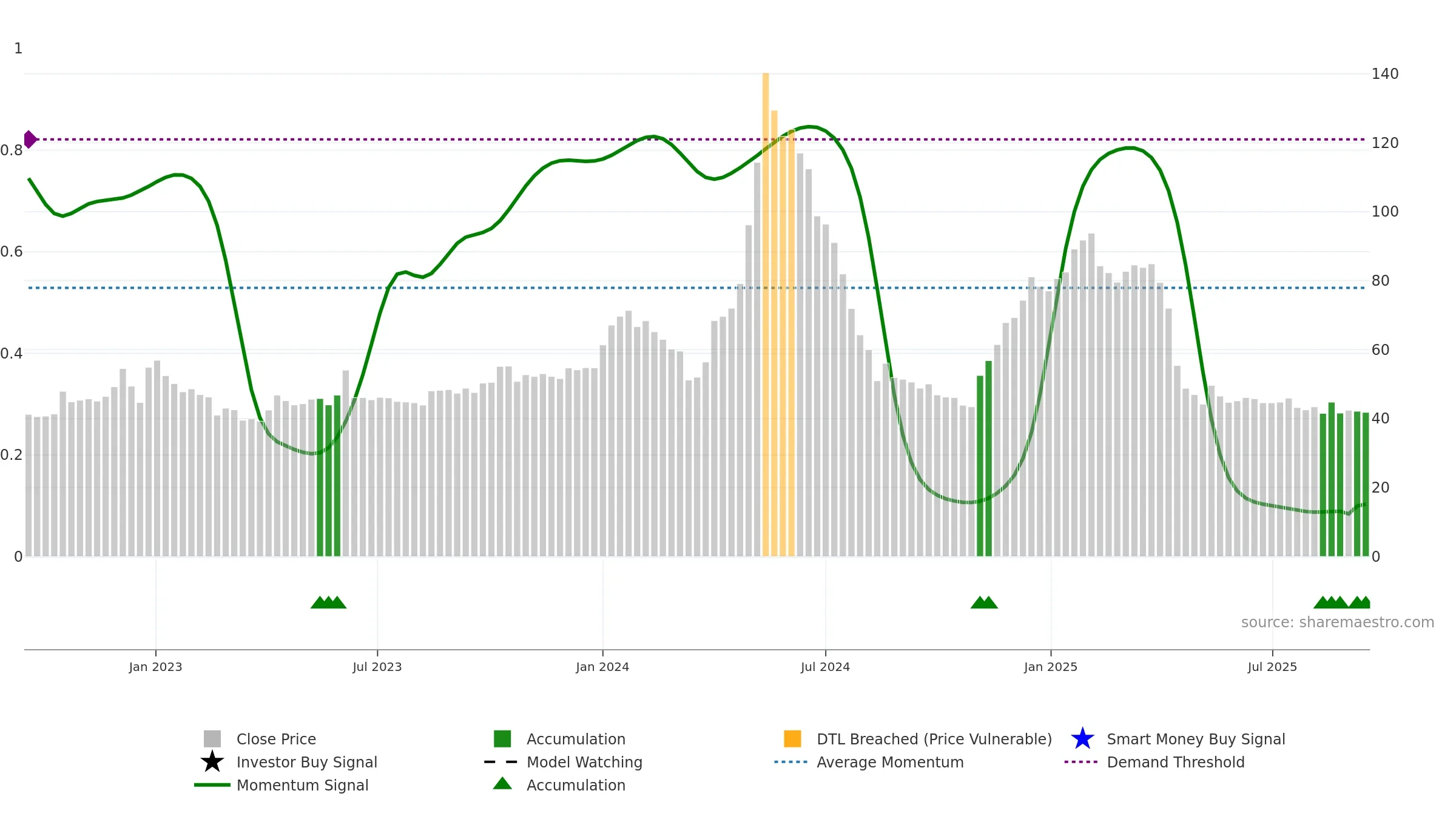
Task: Click the accumulation triangles near May 2023
Action: (328, 602)
